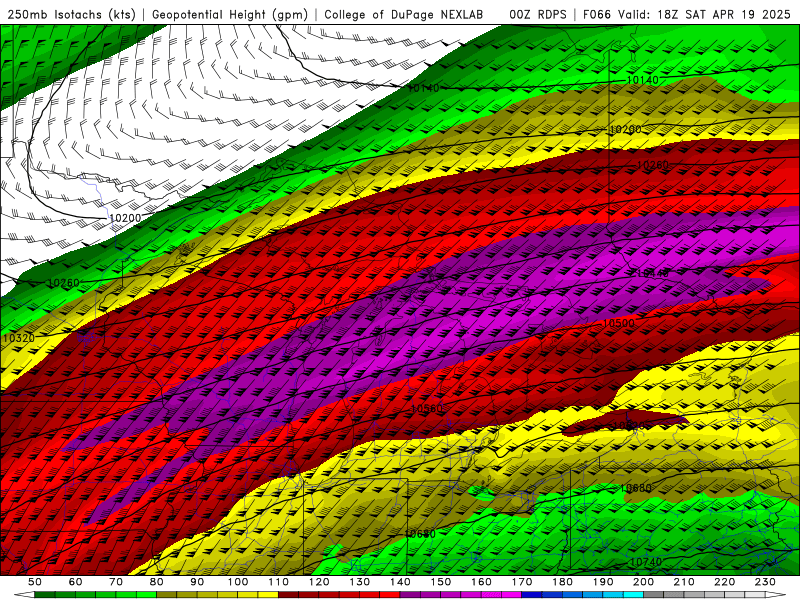Click the 'F066' forecast hour label
This screenshot has height=600, width=800.
pos(596,14)
